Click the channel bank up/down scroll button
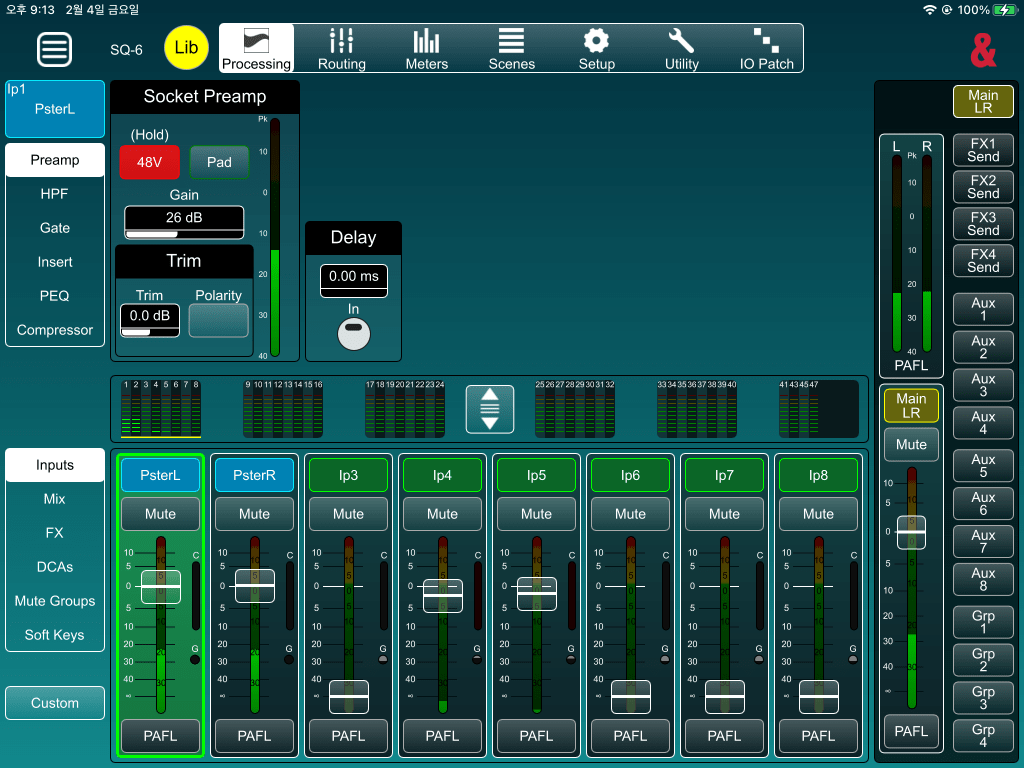Image resolution: width=1024 pixels, height=768 pixels. pos(490,409)
